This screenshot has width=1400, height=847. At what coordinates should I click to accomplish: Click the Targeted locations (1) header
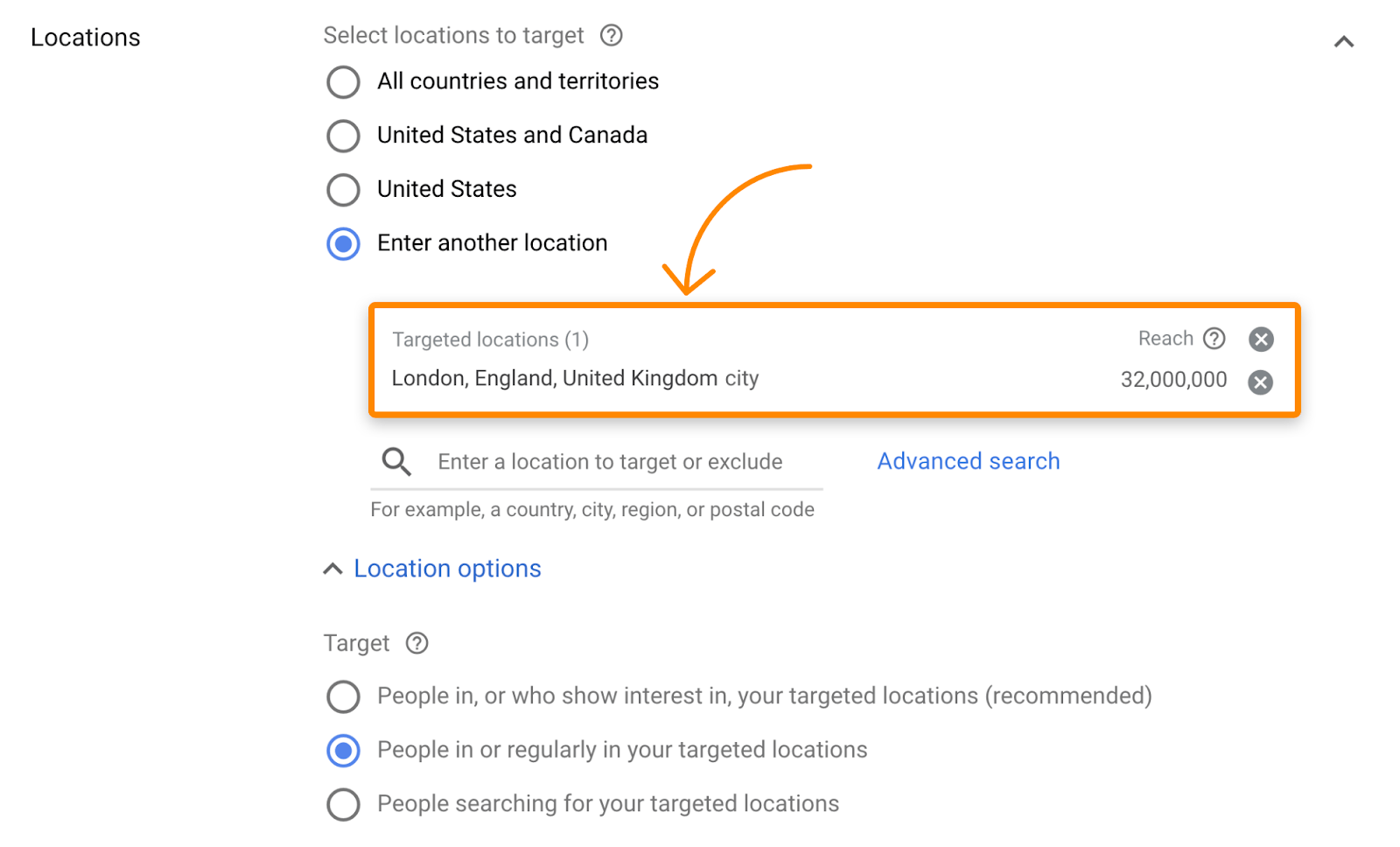[490, 339]
